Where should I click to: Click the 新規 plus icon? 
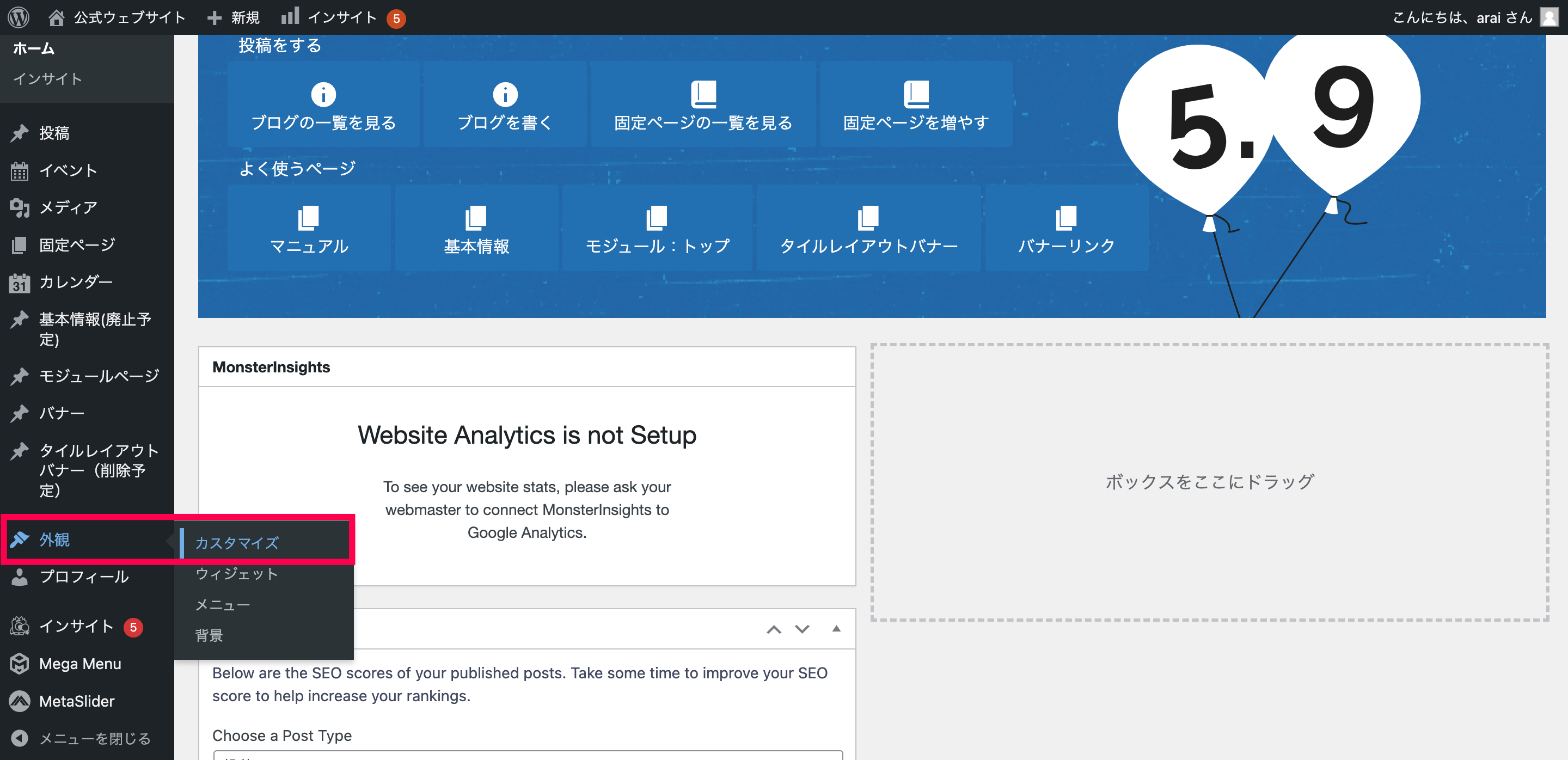(215, 17)
